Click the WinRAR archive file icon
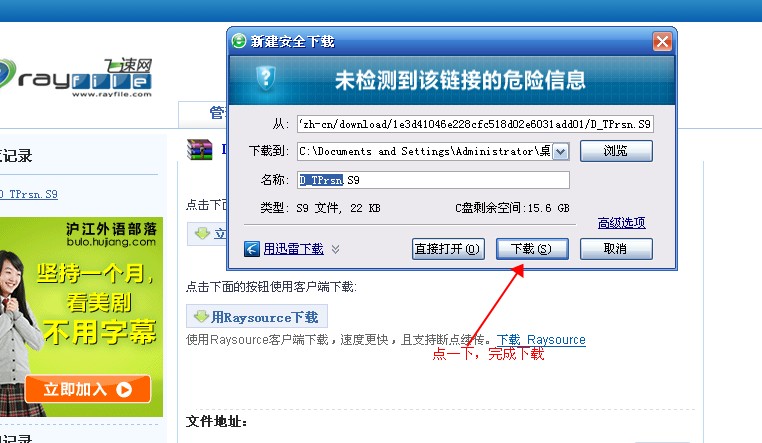 [x=199, y=150]
